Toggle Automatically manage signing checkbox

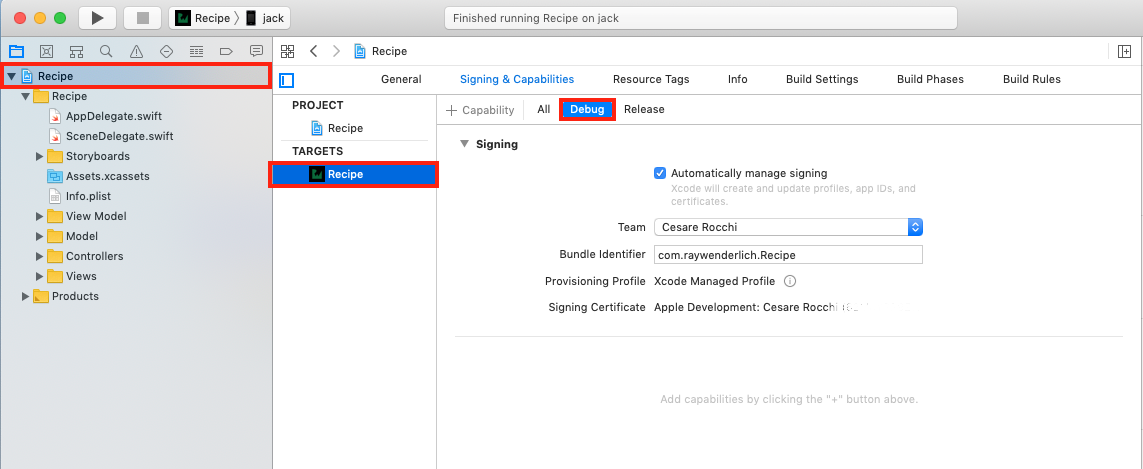coord(660,174)
